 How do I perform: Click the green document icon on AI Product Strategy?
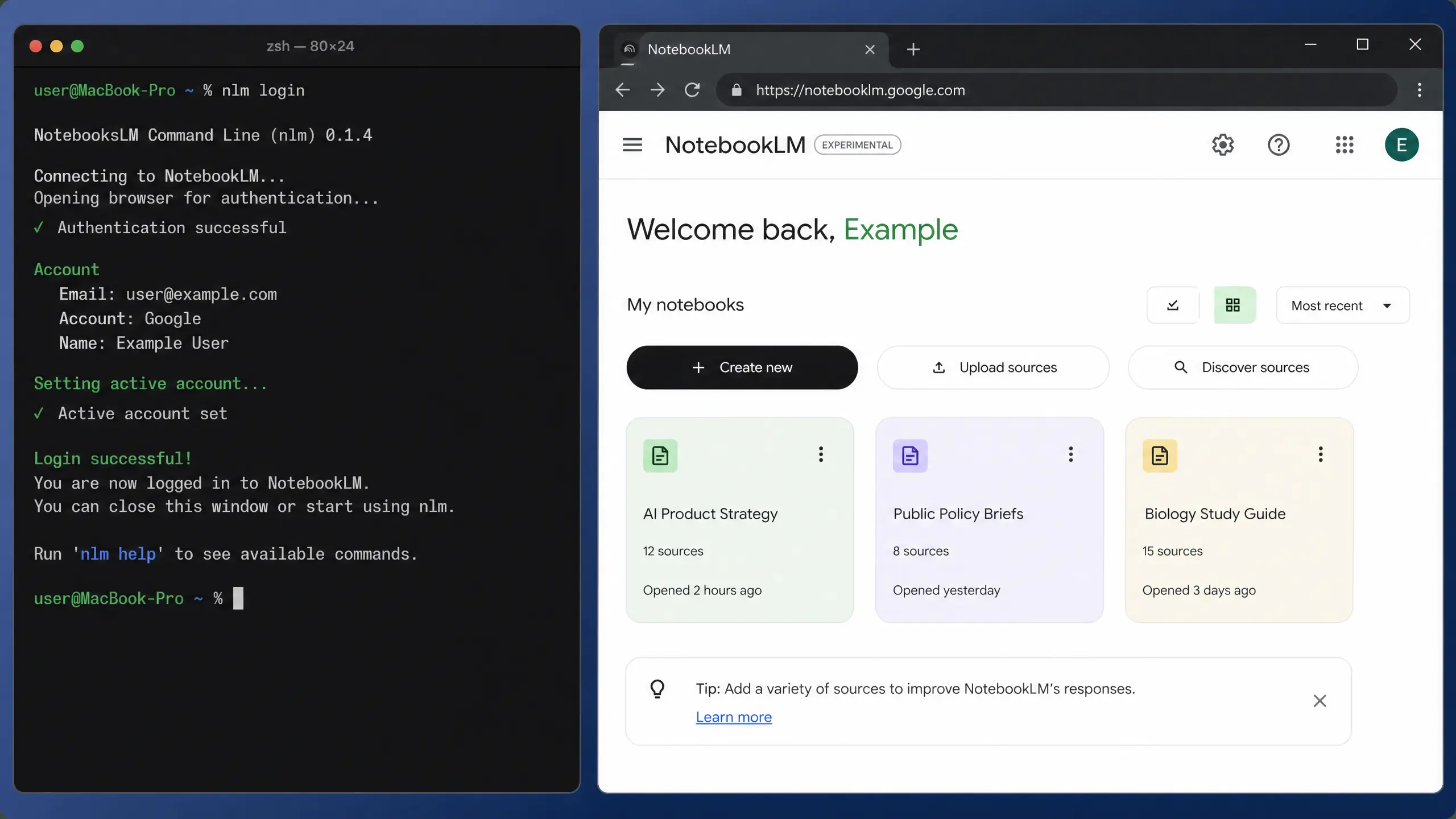coord(660,456)
